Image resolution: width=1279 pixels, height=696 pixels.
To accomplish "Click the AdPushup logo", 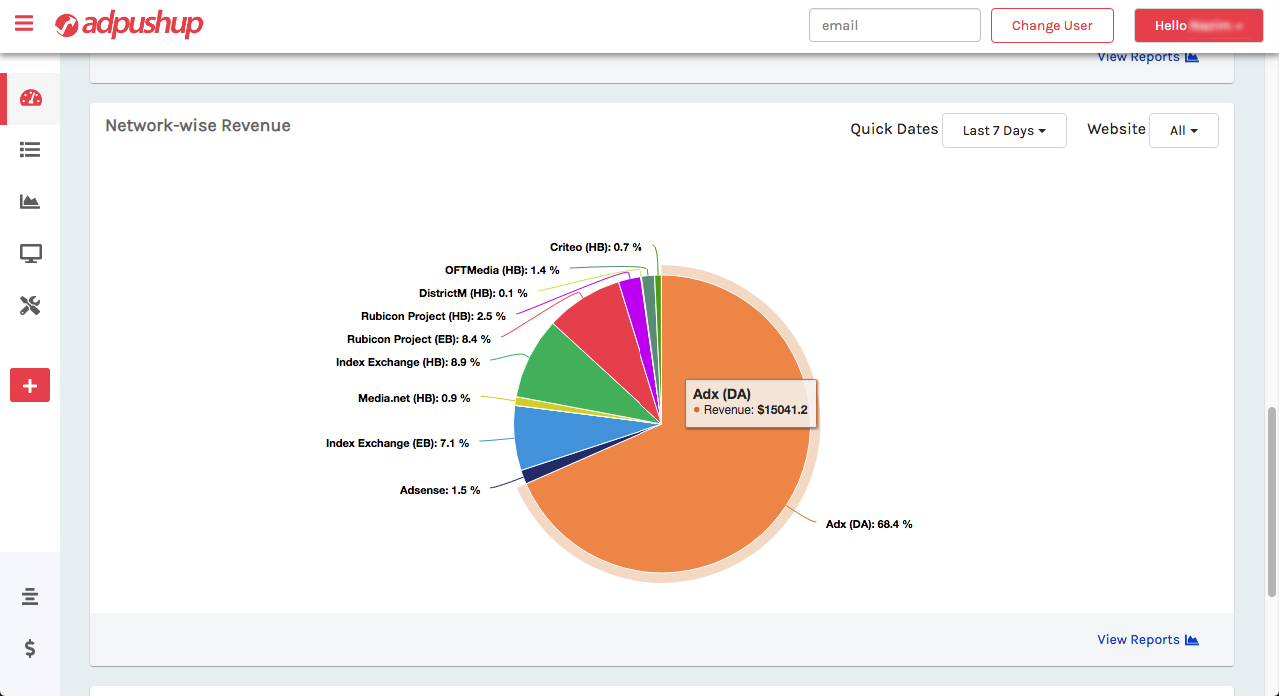I will [x=129, y=25].
